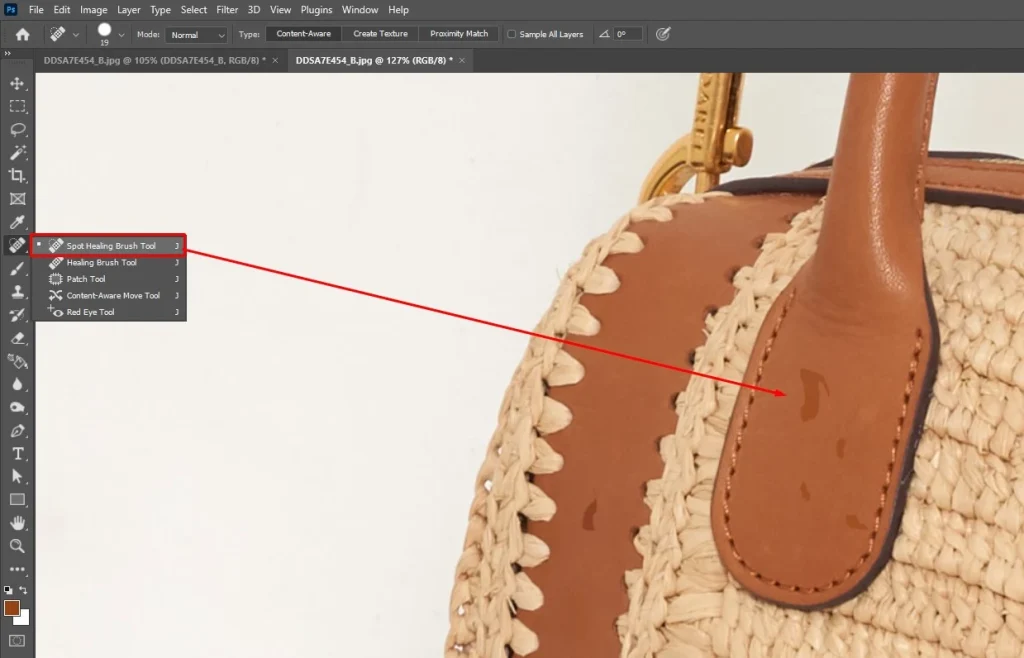Image resolution: width=1024 pixels, height=658 pixels.
Task: Click the Home icon in options bar
Action: 22,34
